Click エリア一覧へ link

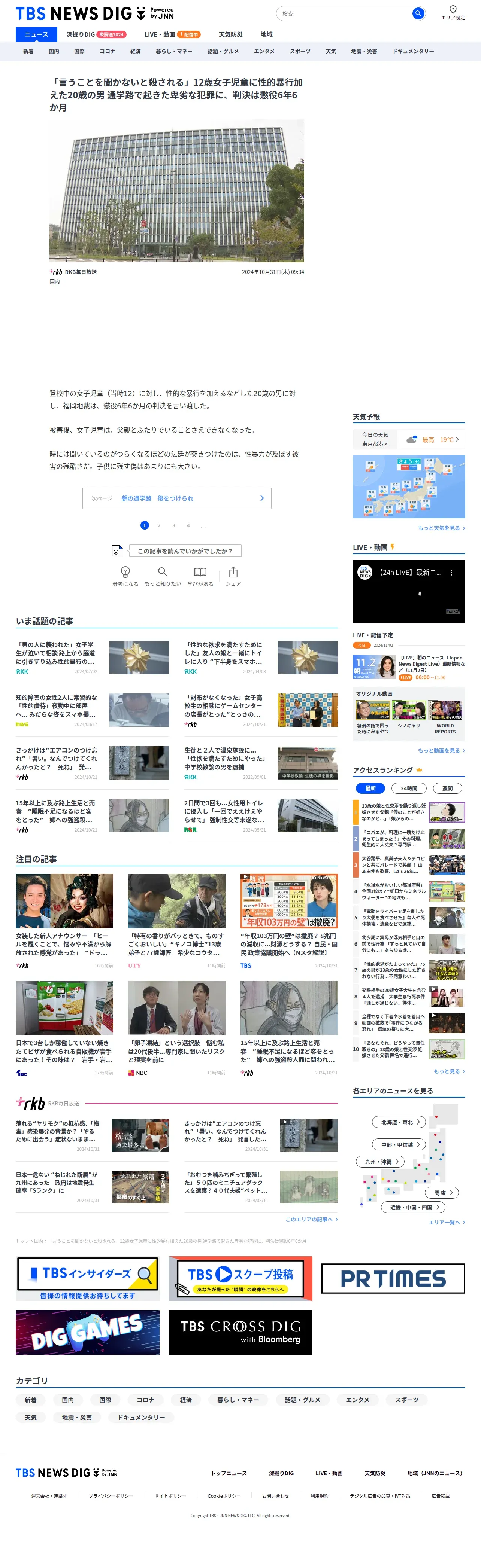[447, 1222]
